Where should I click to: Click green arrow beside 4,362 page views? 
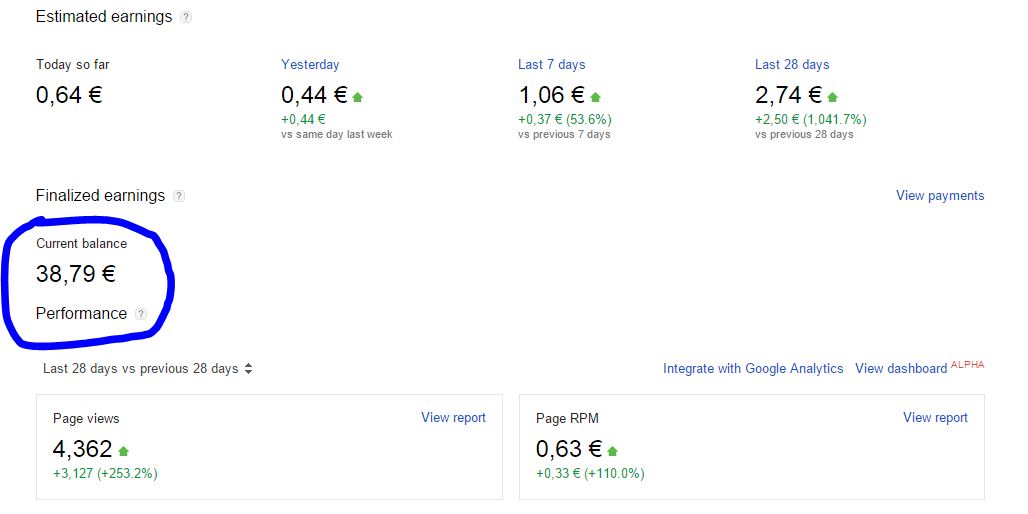[123, 451]
